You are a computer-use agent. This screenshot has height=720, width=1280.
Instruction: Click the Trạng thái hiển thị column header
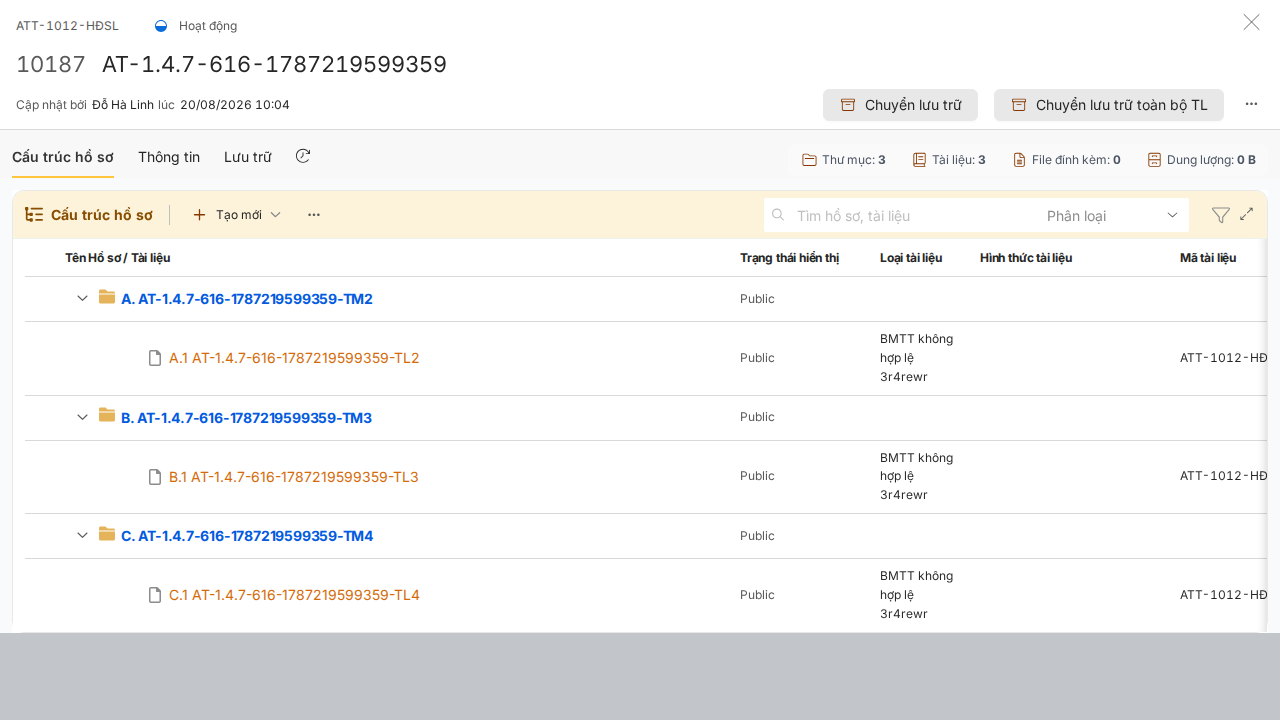790,258
